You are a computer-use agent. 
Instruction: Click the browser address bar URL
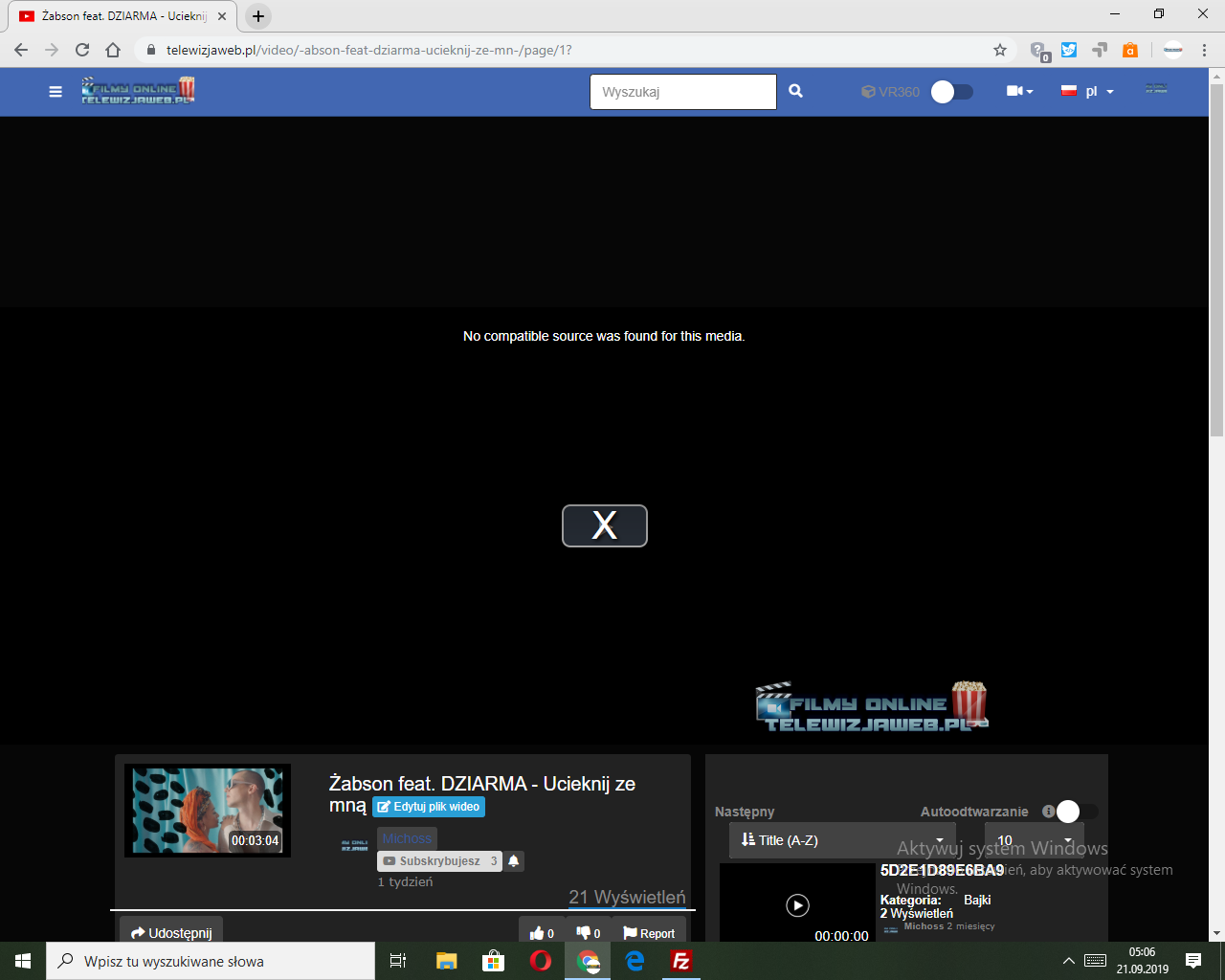tap(369, 50)
